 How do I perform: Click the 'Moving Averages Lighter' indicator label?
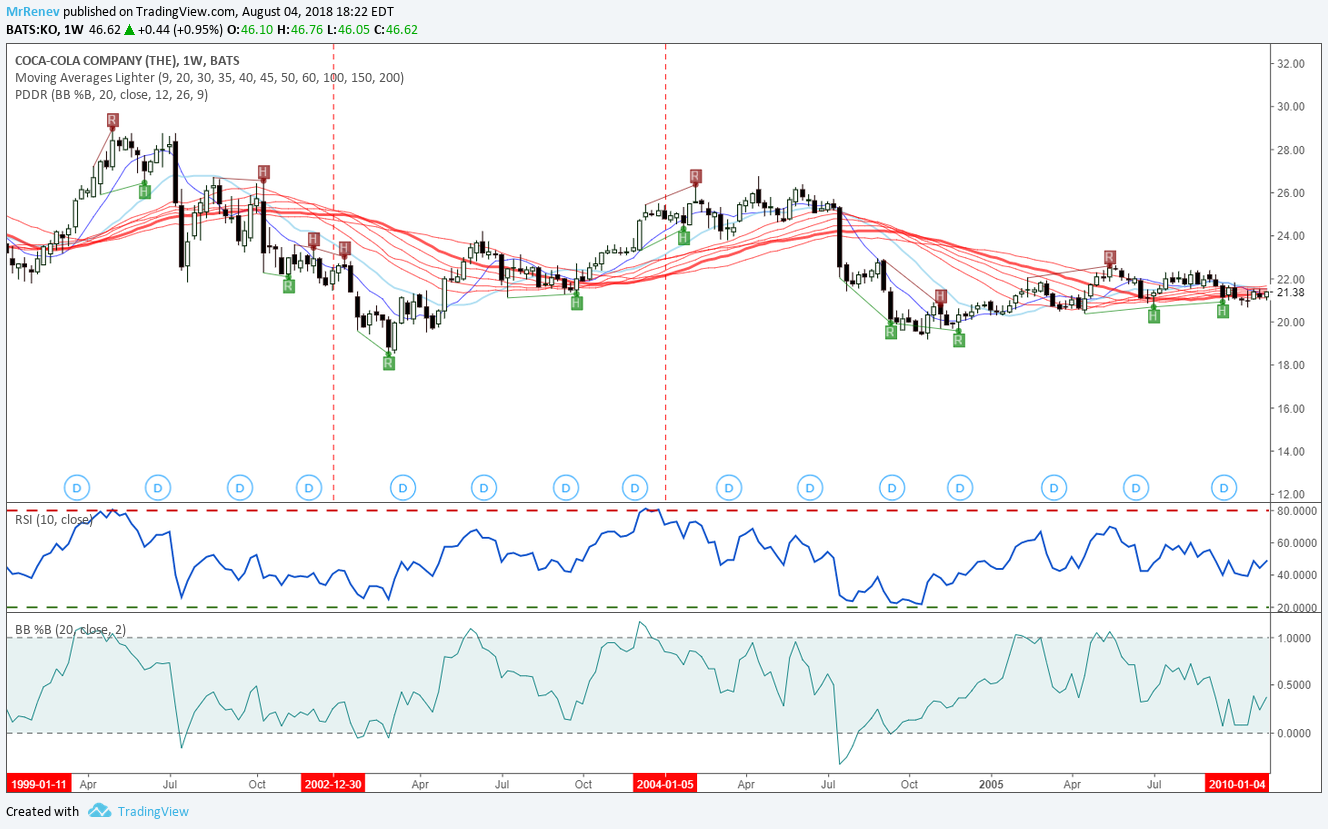209,77
